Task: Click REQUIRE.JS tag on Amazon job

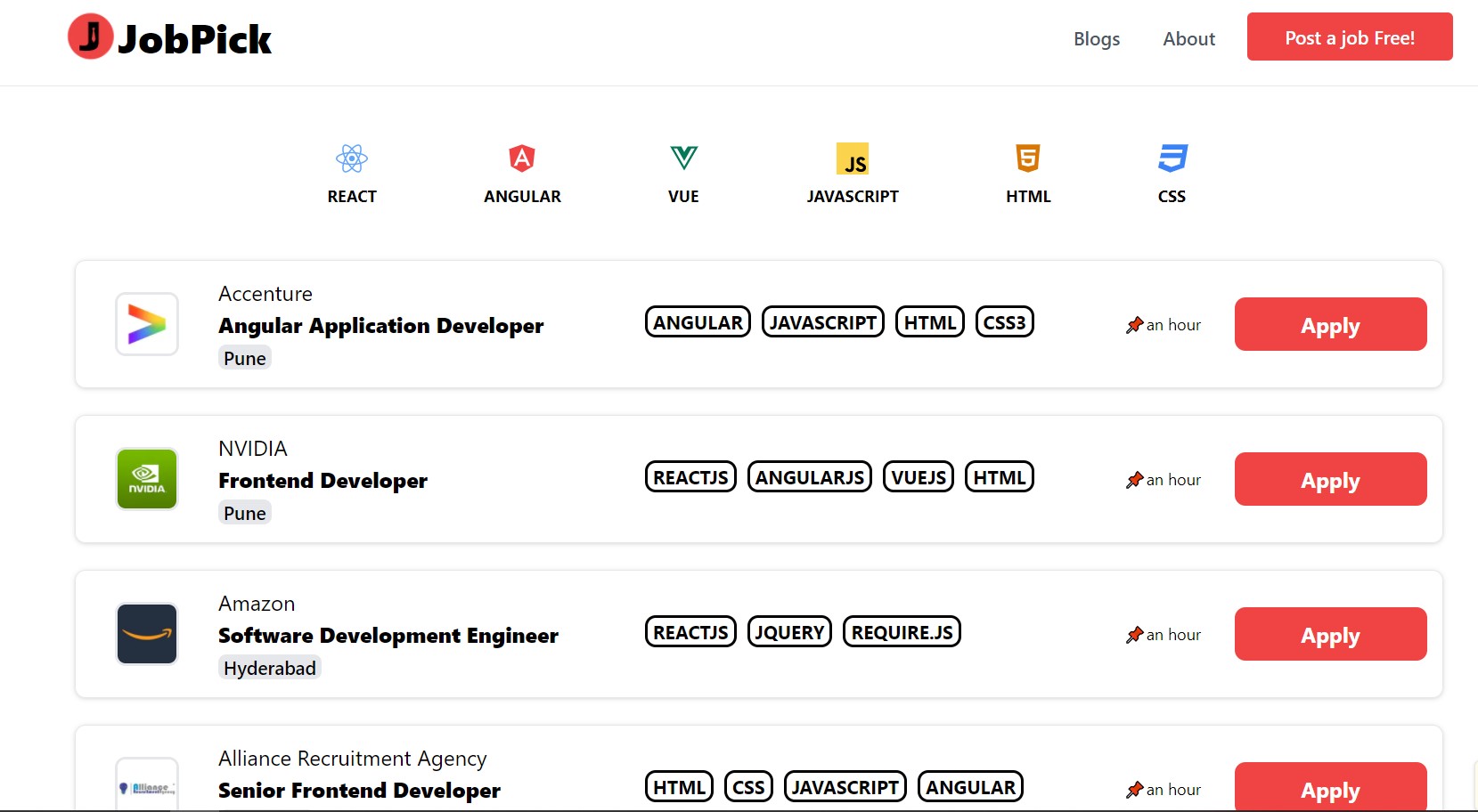Action: point(902,632)
